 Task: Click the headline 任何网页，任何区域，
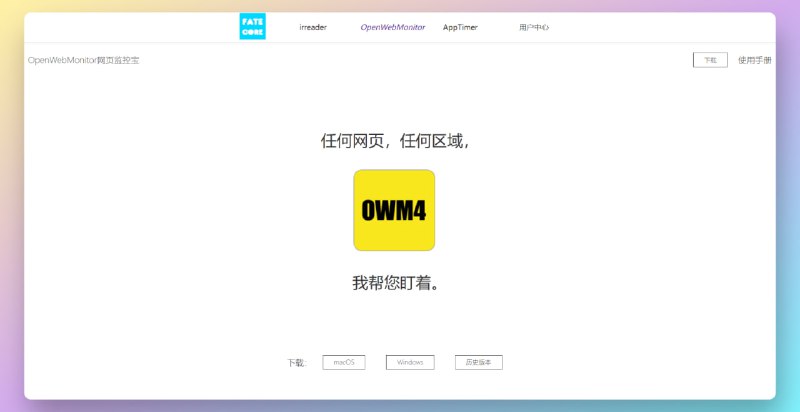pos(394,141)
